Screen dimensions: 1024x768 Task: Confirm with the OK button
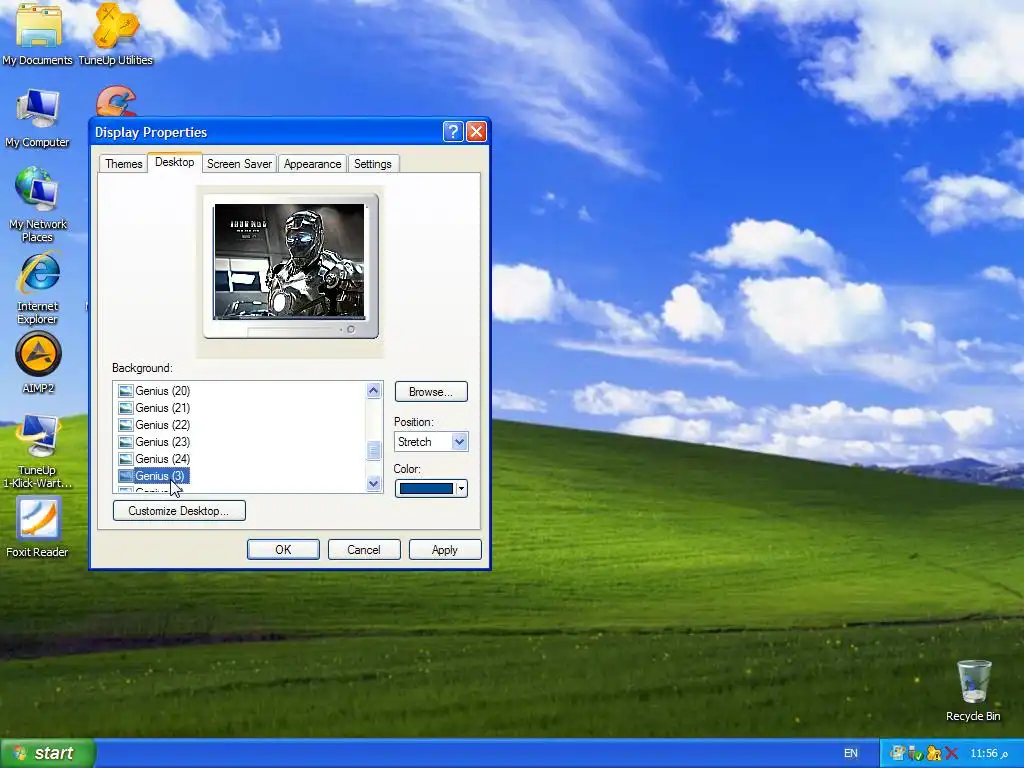pyautogui.click(x=283, y=550)
